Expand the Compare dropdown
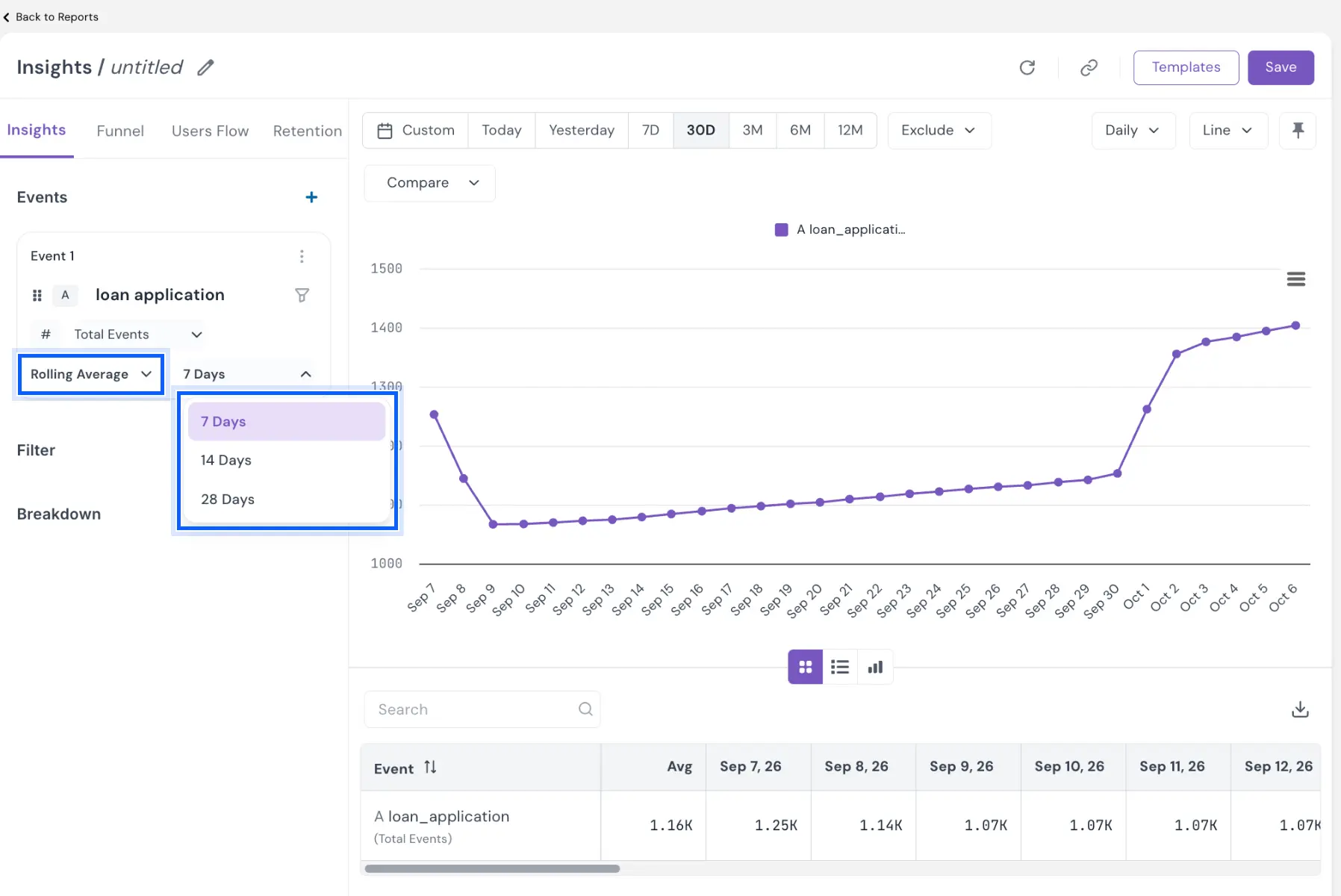The image size is (1341, 896). (x=430, y=183)
